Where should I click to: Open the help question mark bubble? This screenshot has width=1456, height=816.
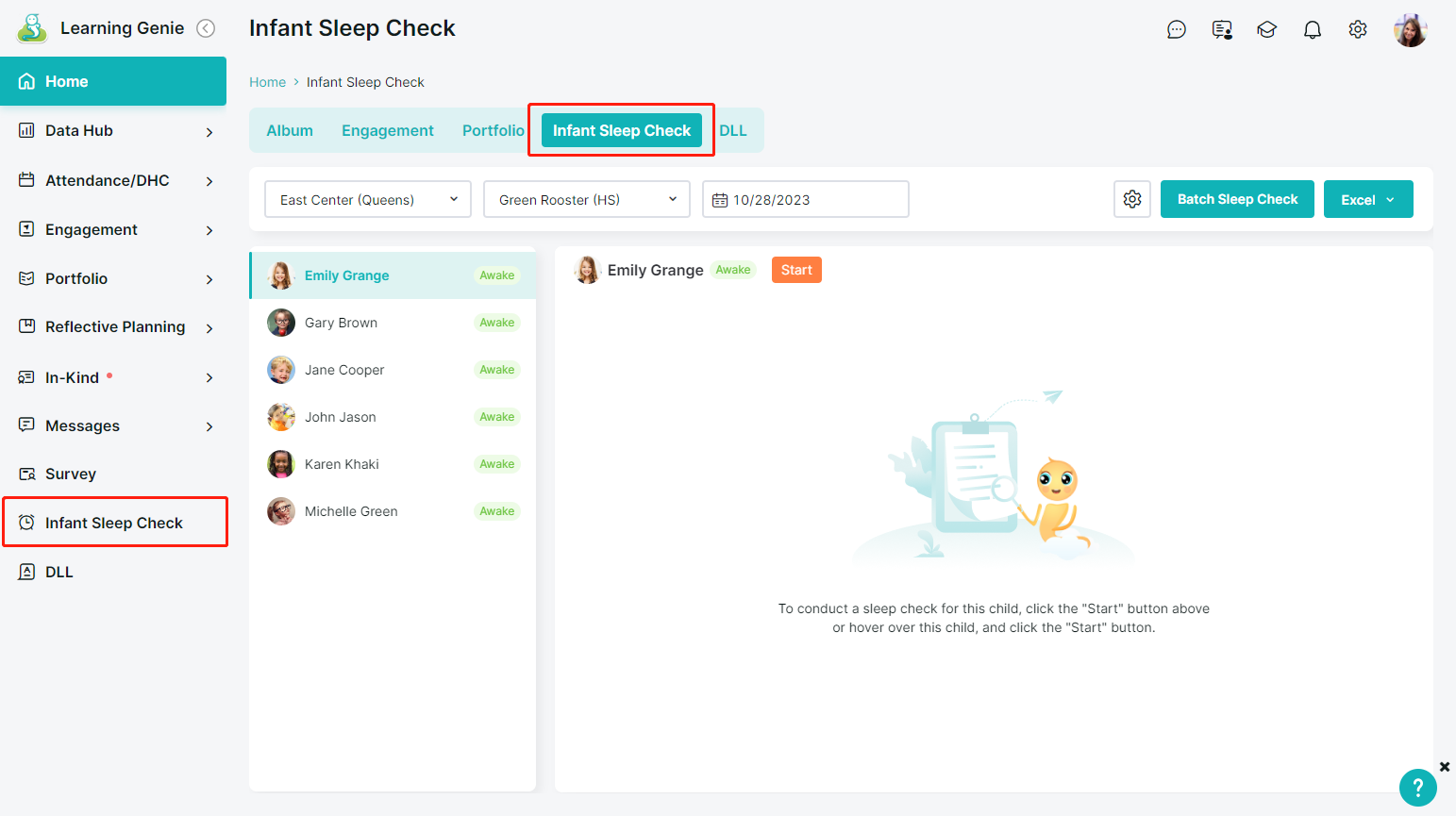[1417, 787]
